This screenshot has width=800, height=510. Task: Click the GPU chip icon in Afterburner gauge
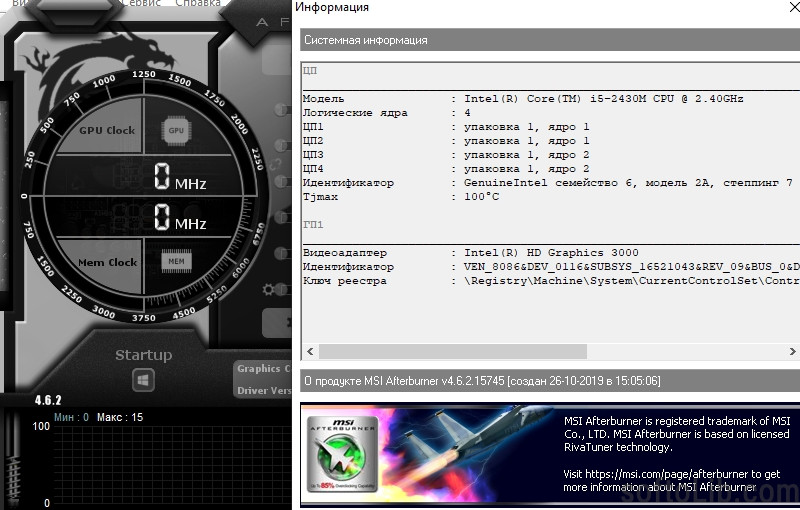pos(176,130)
